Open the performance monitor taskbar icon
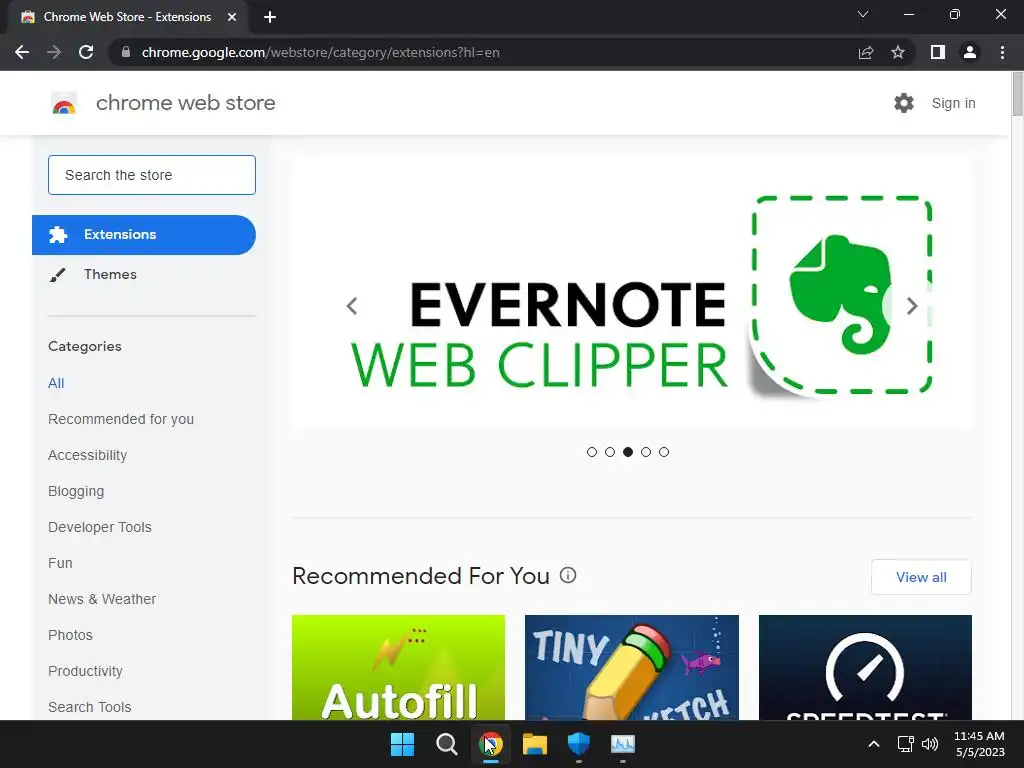 [x=623, y=744]
